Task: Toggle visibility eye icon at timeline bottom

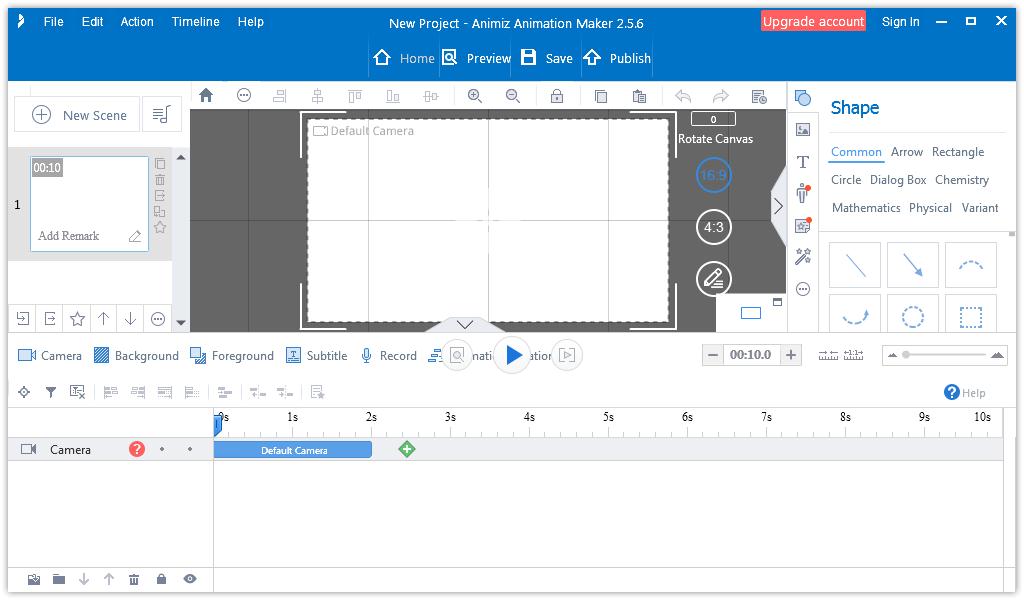Action: [x=190, y=579]
